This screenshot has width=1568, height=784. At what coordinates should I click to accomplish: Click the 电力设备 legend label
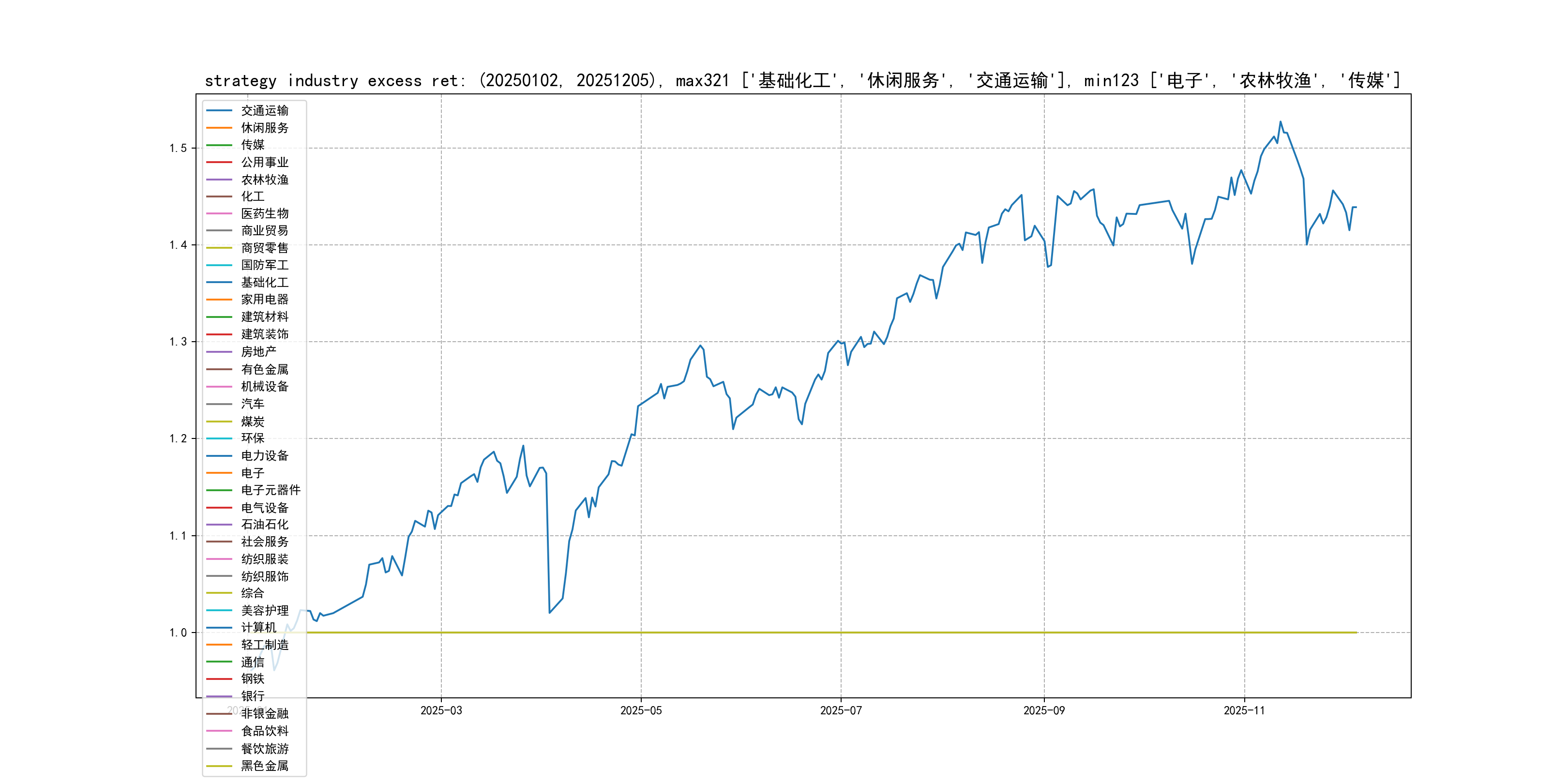[264, 456]
